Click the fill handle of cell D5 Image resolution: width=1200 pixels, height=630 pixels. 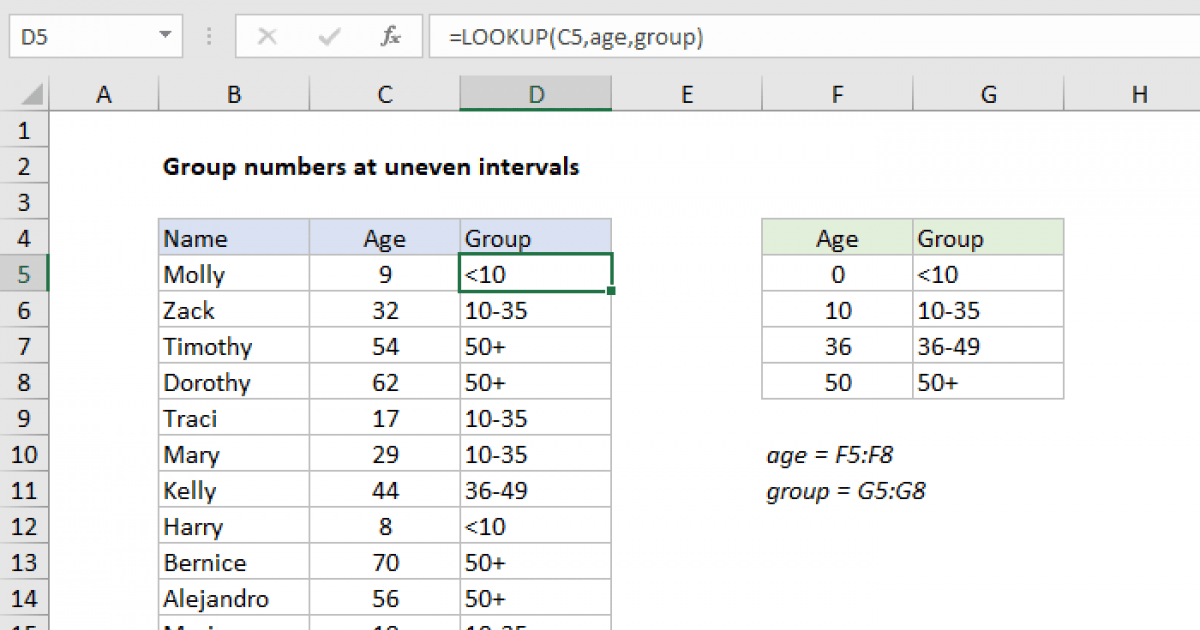pyautogui.click(x=610, y=291)
